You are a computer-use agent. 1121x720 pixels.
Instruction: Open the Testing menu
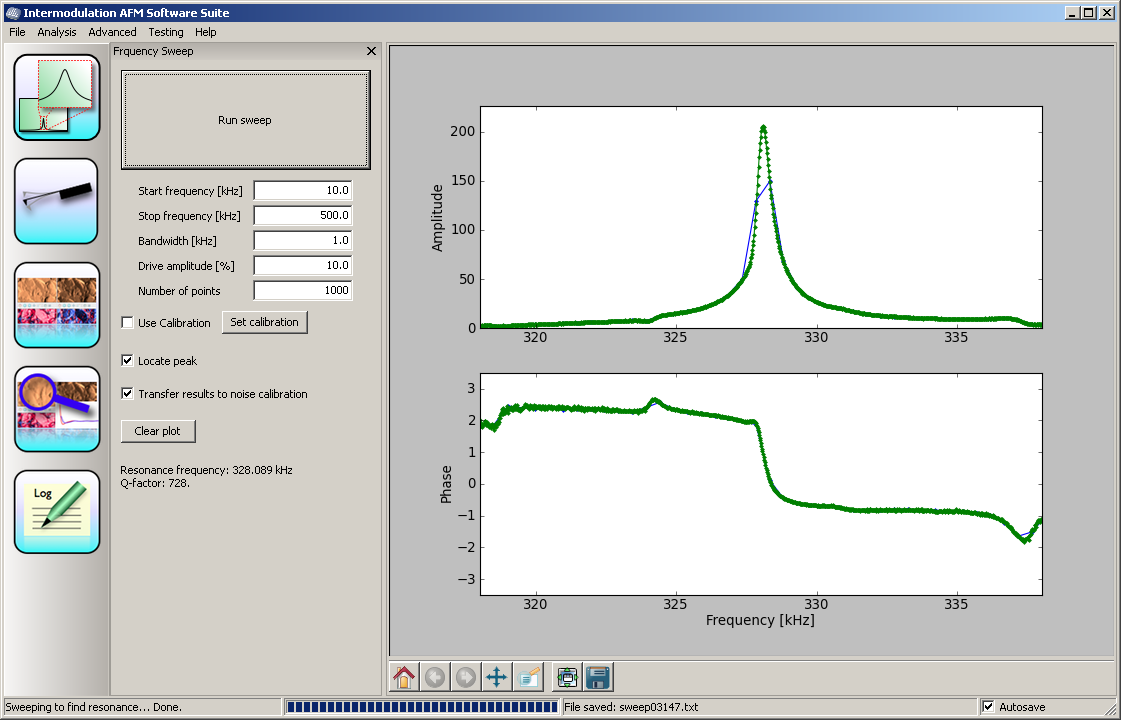(x=166, y=32)
